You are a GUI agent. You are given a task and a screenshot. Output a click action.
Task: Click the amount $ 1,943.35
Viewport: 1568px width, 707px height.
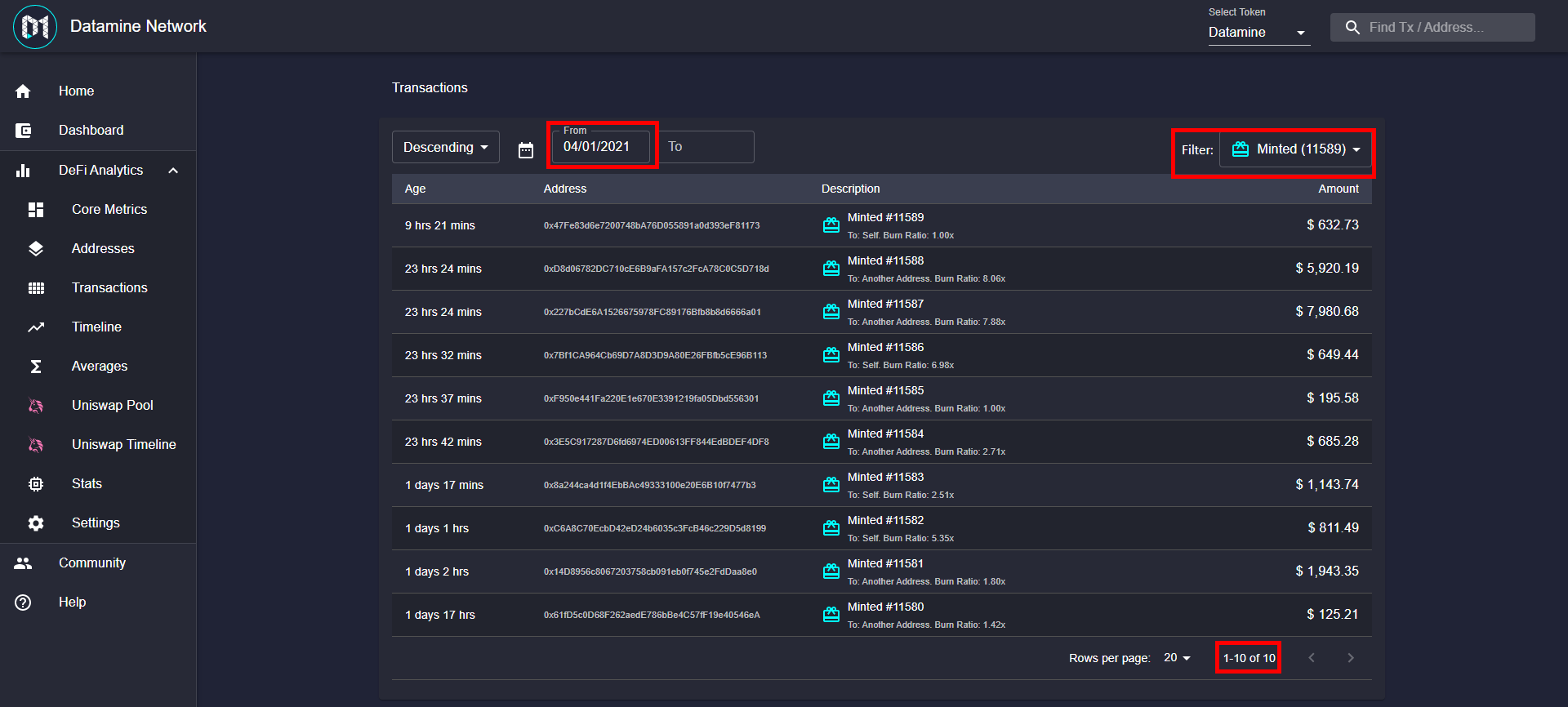[x=1327, y=571]
